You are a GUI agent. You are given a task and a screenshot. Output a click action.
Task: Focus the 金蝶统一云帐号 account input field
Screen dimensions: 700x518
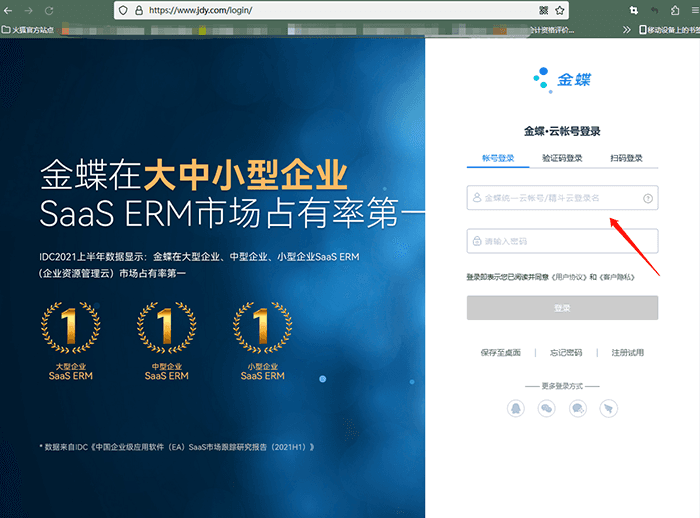562,198
